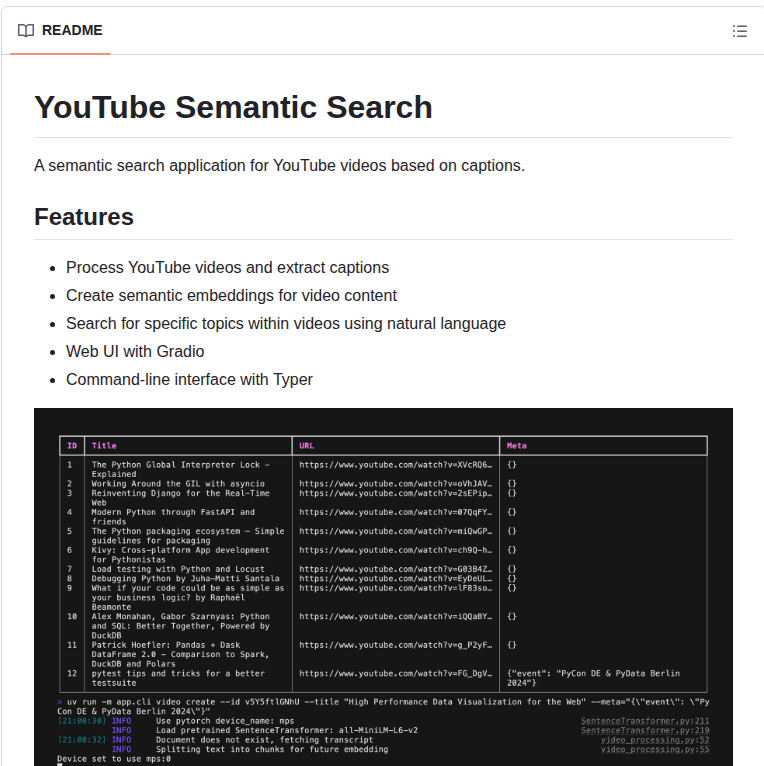Select the README tab

(60, 31)
